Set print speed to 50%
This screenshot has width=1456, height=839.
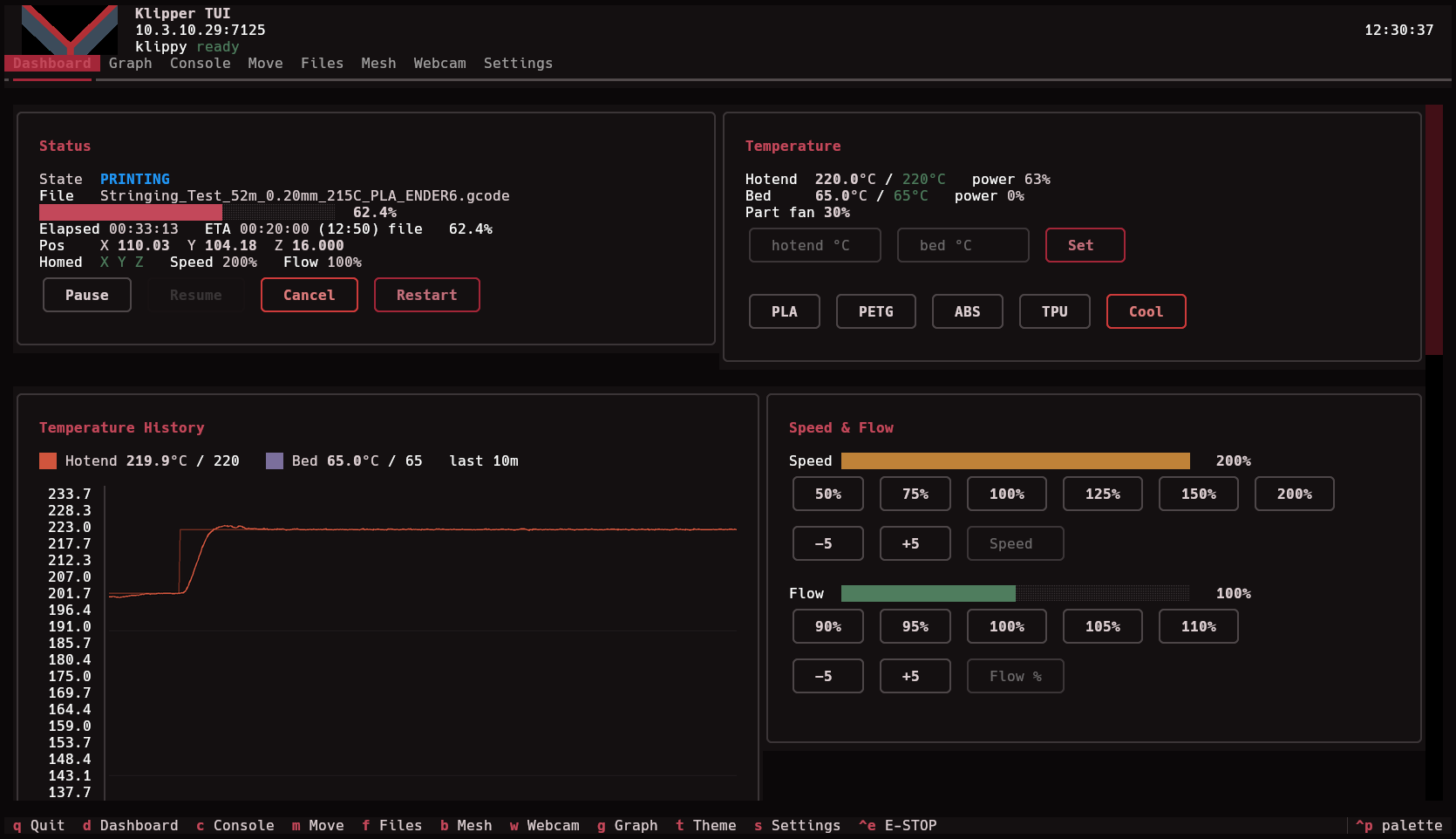point(828,494)
